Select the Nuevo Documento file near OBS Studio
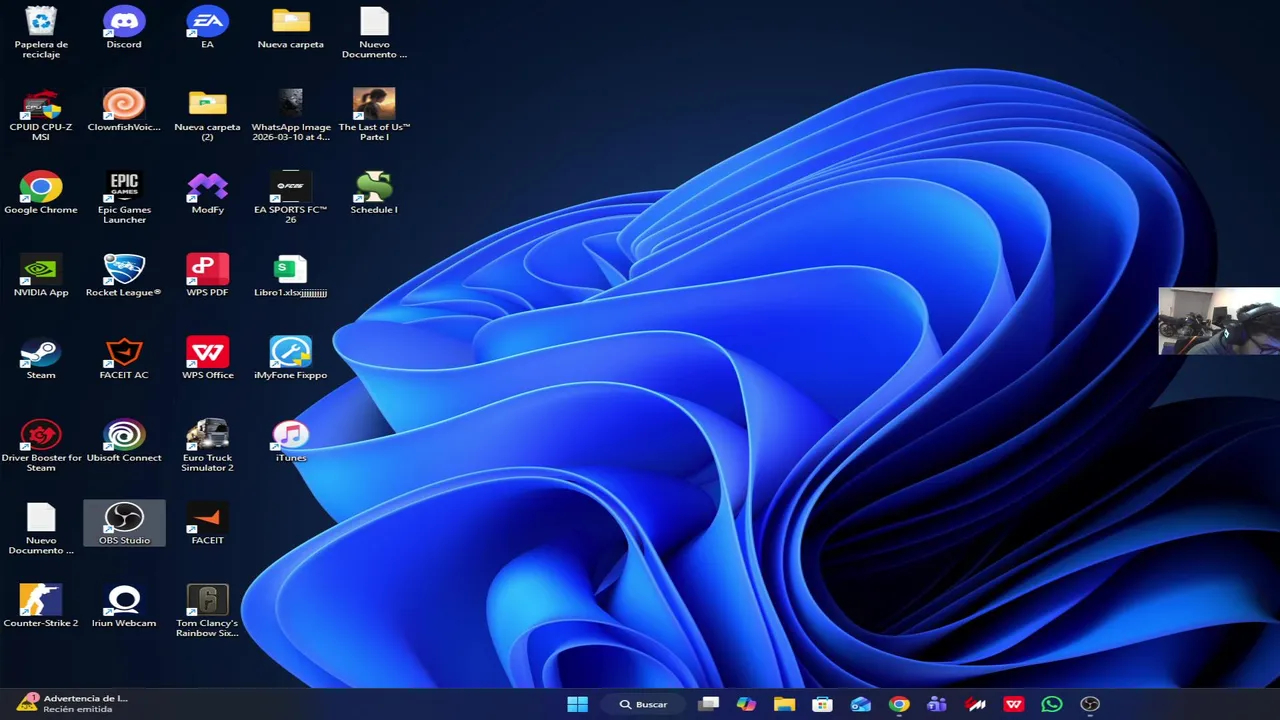Image resolution: width=1280 pixels, height=720 pixels. [41, 529]
